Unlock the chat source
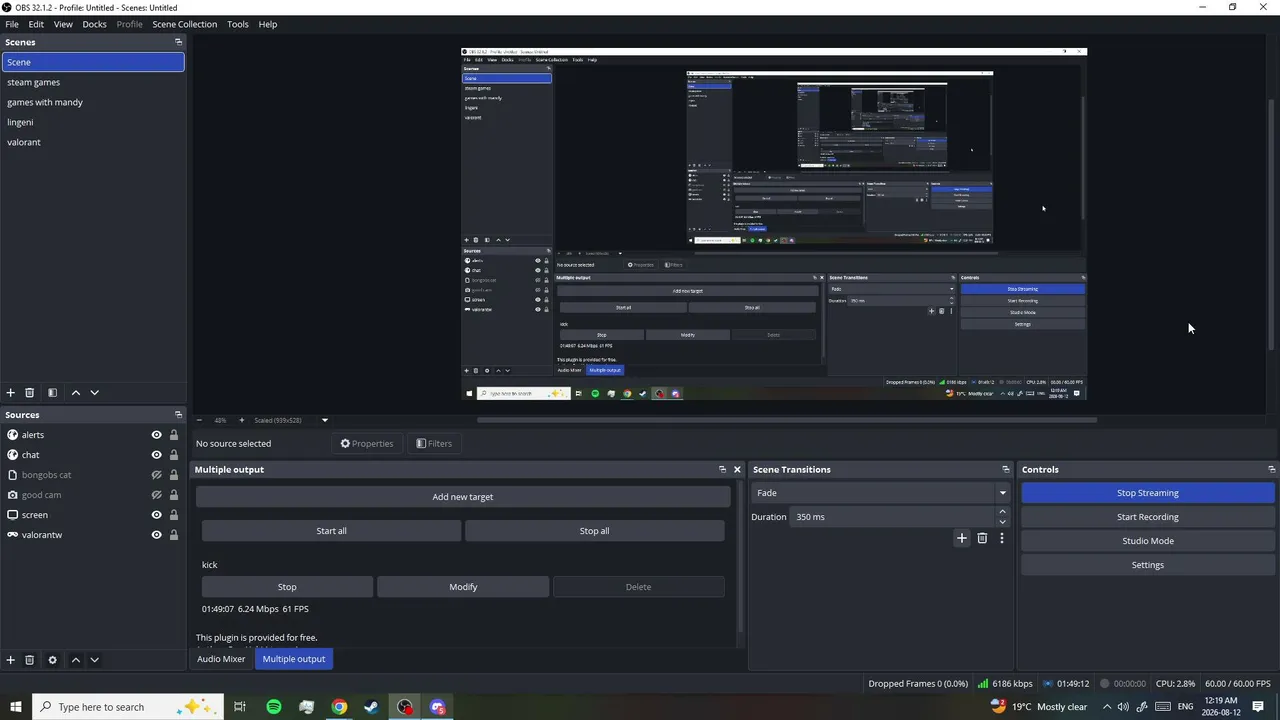Screen dimensions: 1280x720 tap(174, 455)
